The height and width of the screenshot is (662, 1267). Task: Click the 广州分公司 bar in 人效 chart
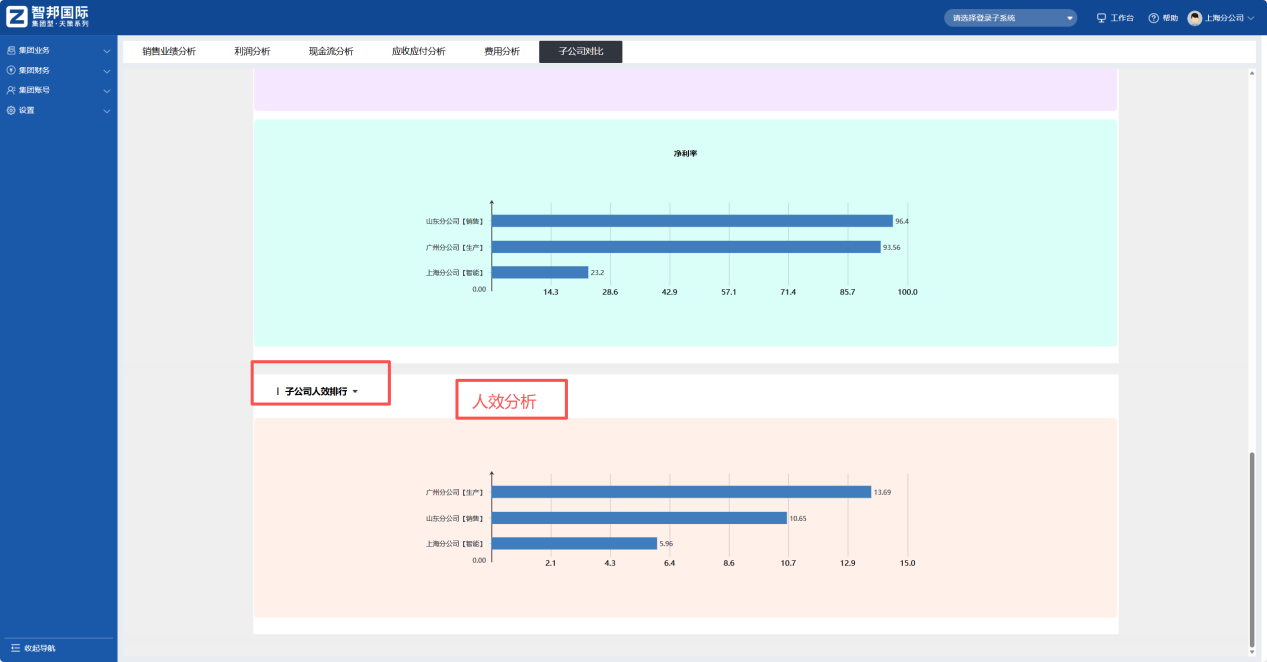pos(680,492)
